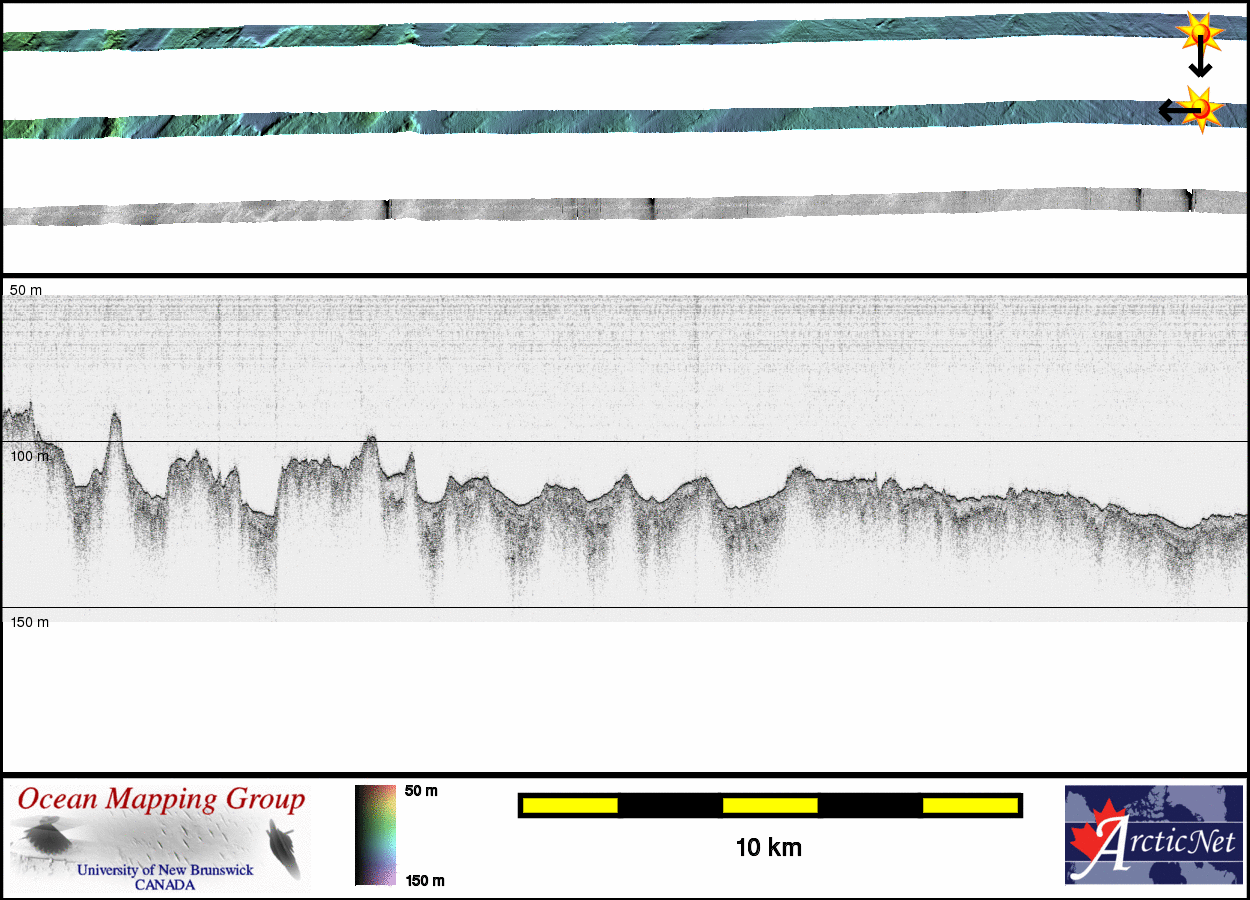1250x900 pixels.
Task: Click the black left-pointing arrow on second strip
Action: point(1170,109)
